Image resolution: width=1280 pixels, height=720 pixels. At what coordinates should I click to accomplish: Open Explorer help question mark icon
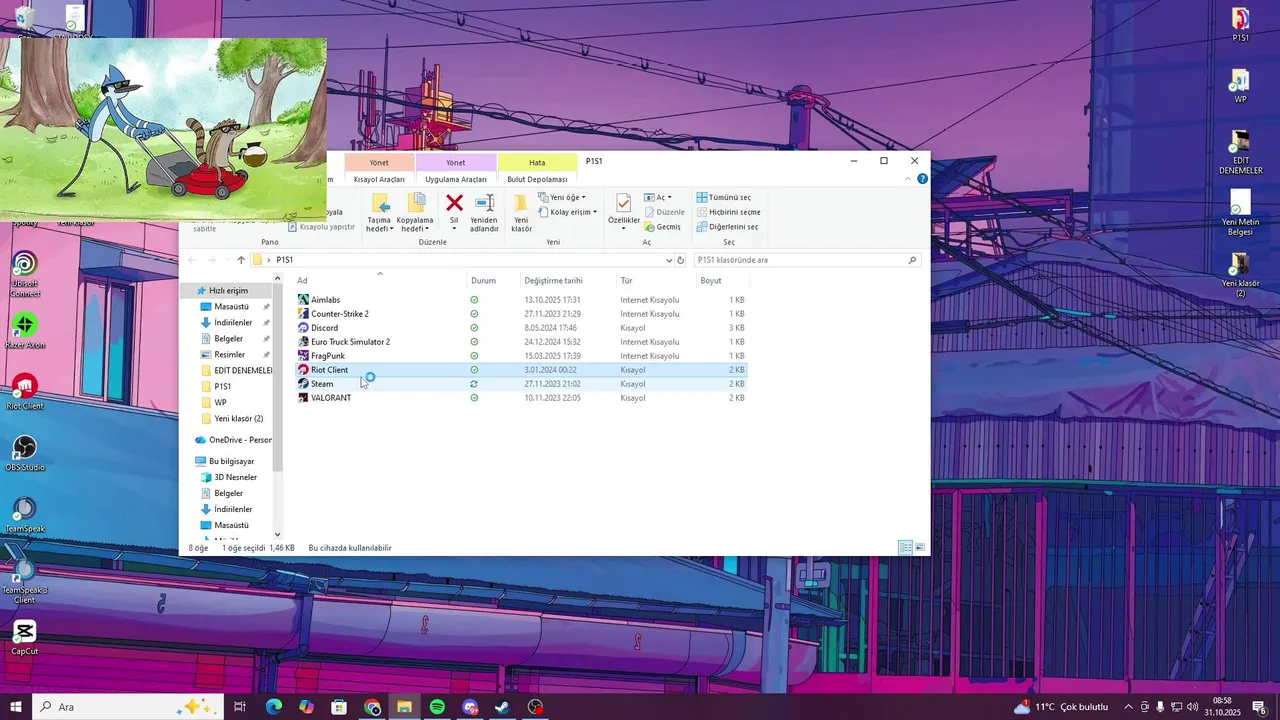(x=922, y=179)
